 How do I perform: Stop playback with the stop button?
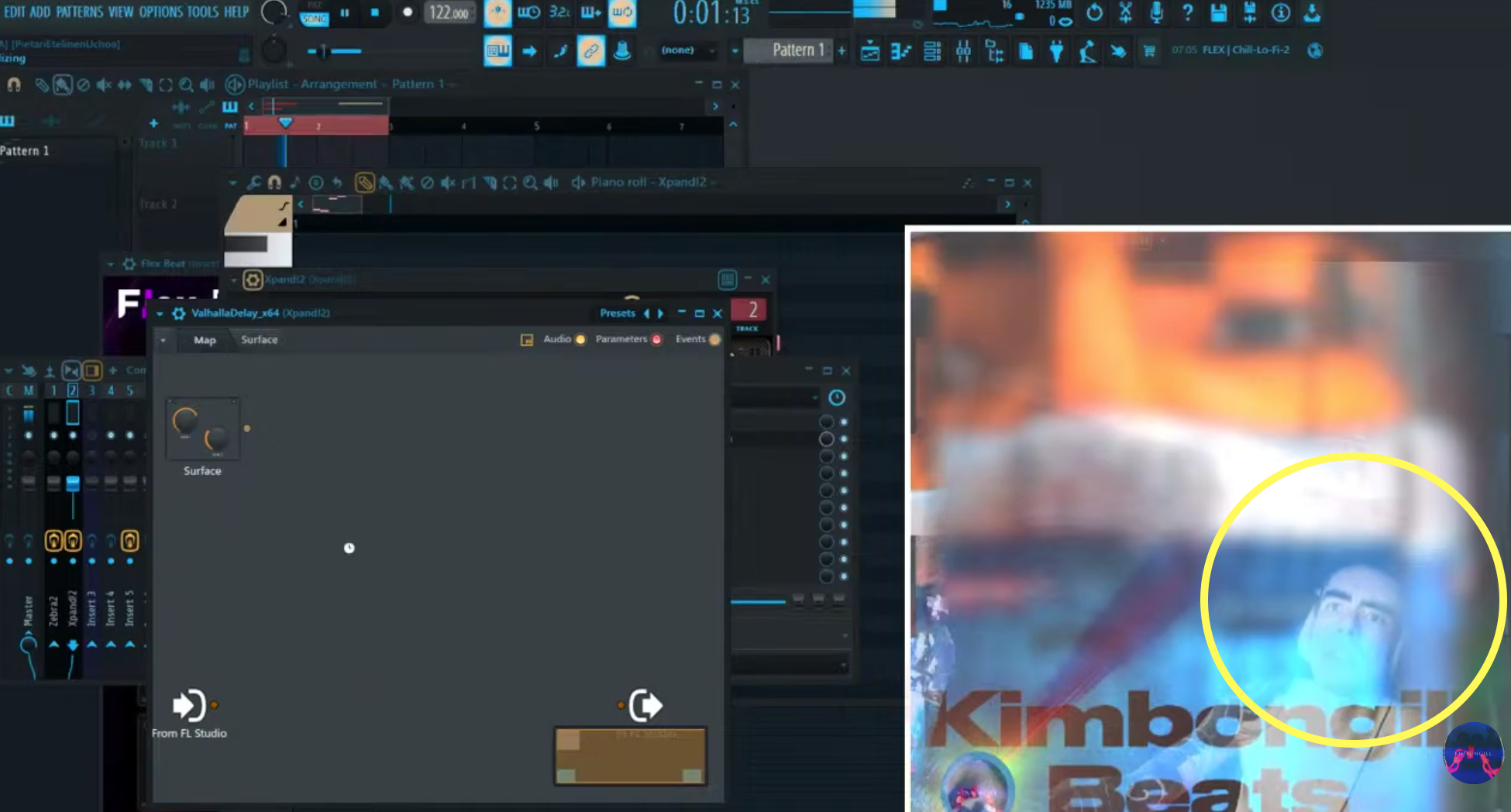(375, 13)
